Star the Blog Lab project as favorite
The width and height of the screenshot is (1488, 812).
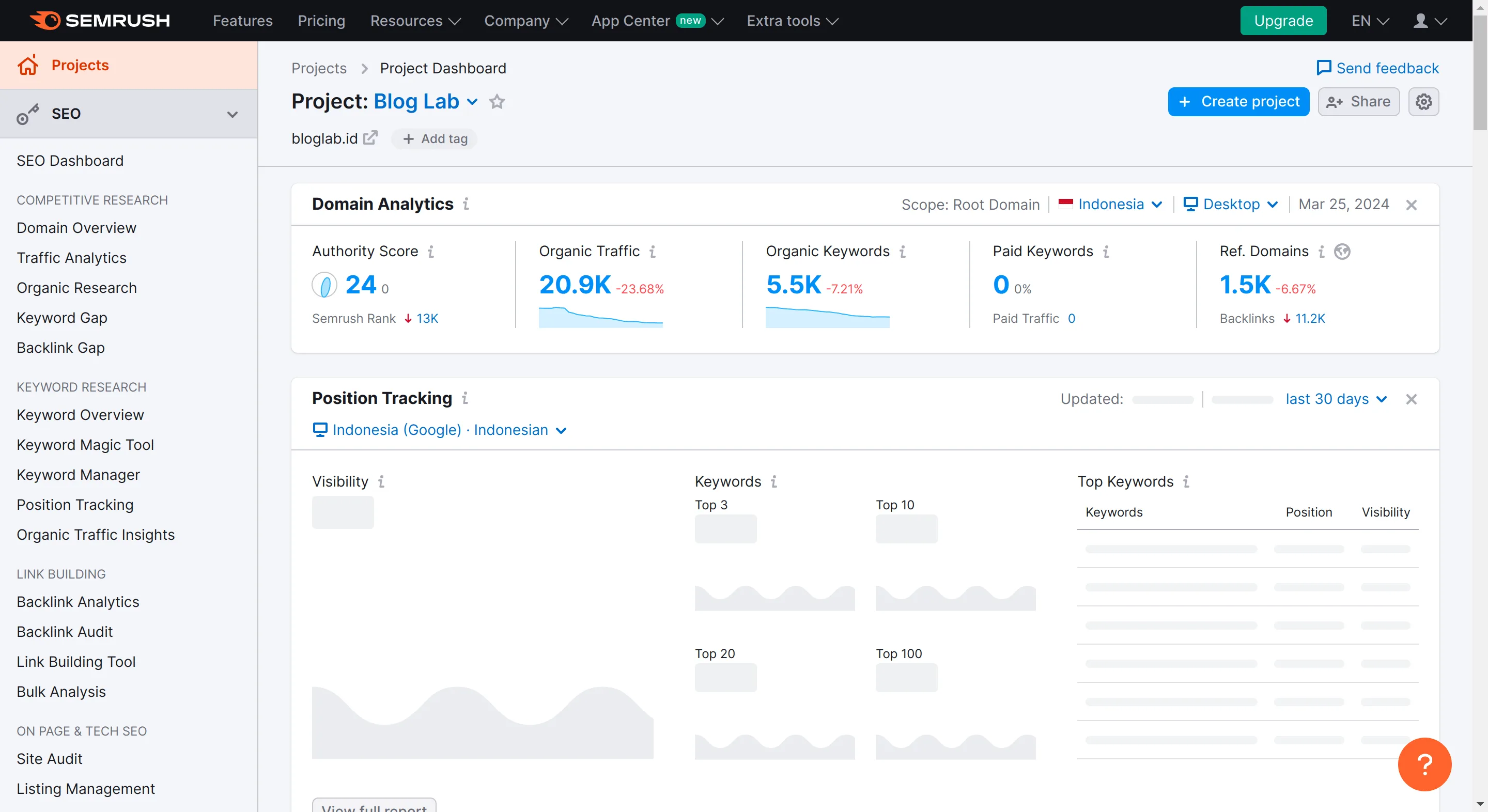[497, 102]
